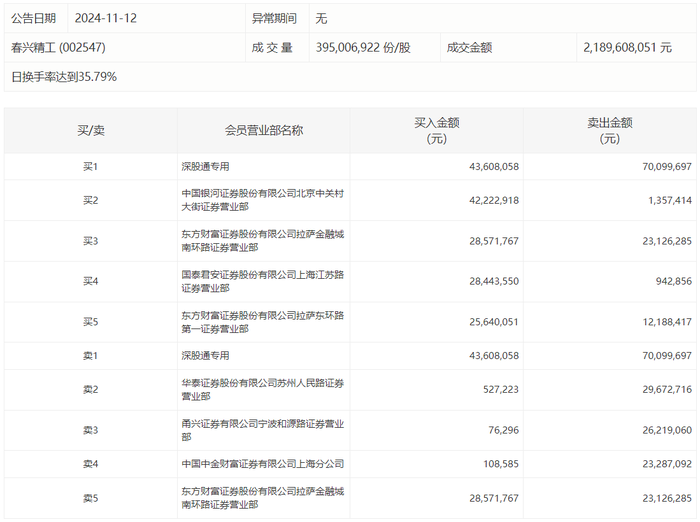This screenshot has width=700, height=522.
Task: Click 东方财富拉萨金融城南环路 in 卖5 row
Action: [262, 498]
